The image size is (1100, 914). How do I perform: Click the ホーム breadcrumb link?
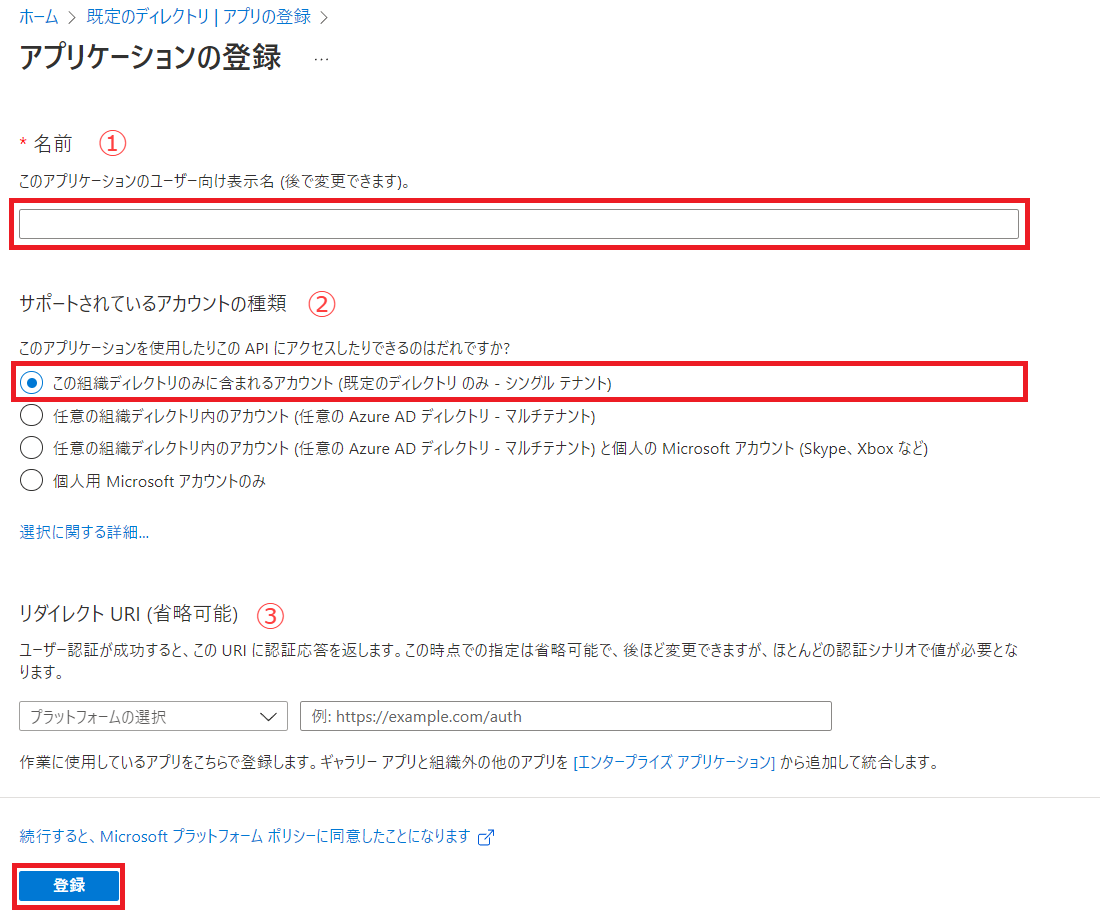[x=39, y=17]
